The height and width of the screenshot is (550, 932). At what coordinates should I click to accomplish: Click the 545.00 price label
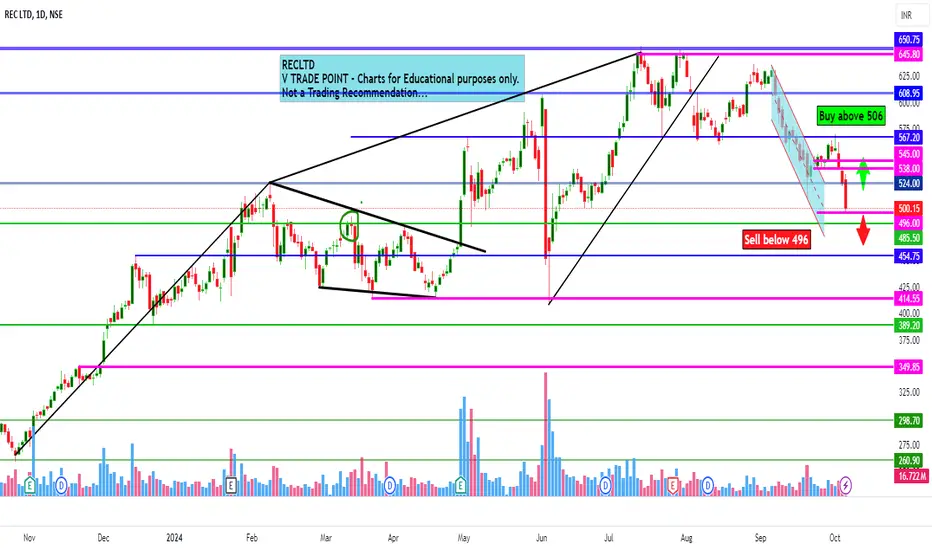pyautogui.click(x=909, y=154)
